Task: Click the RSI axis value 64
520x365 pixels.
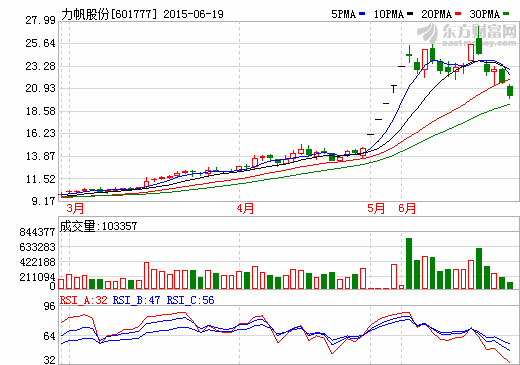Action: (x=49, y=336)
